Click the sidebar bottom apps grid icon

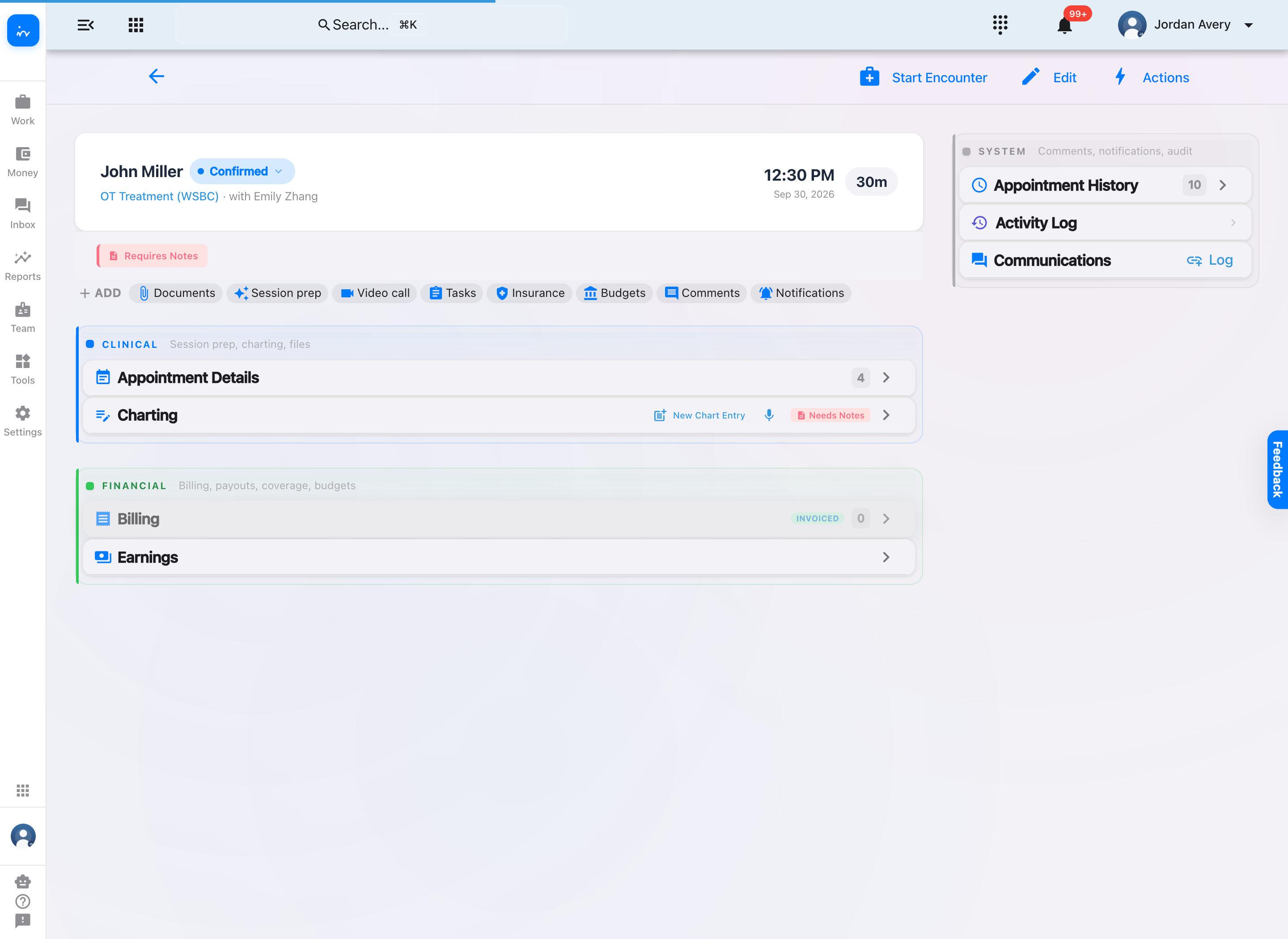(x=23, y=791)
